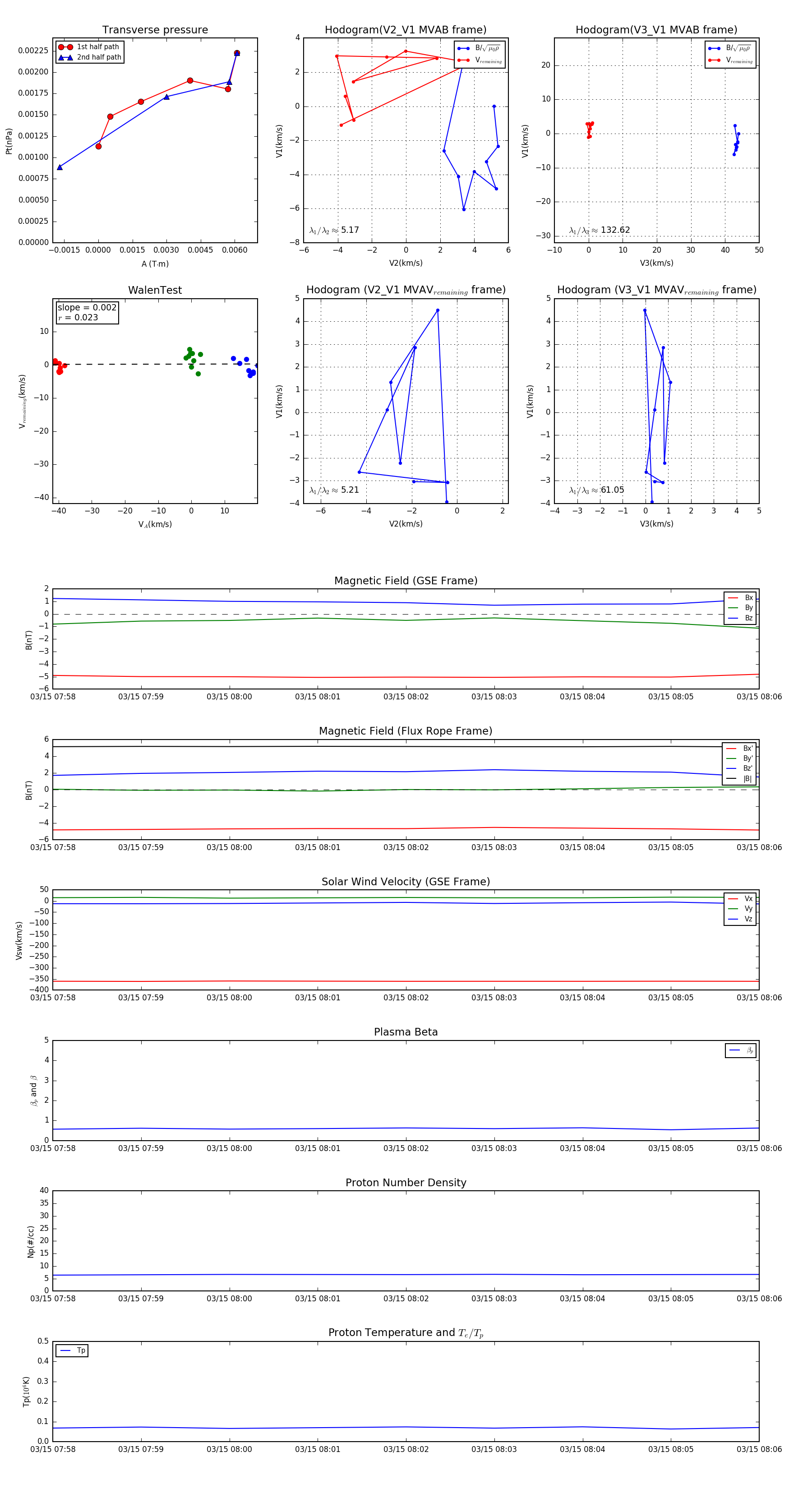Screen dimensions: 812x1489
Task: Click the eigenvalue ratio text '5.17'
Action: [x=350, y=230]
